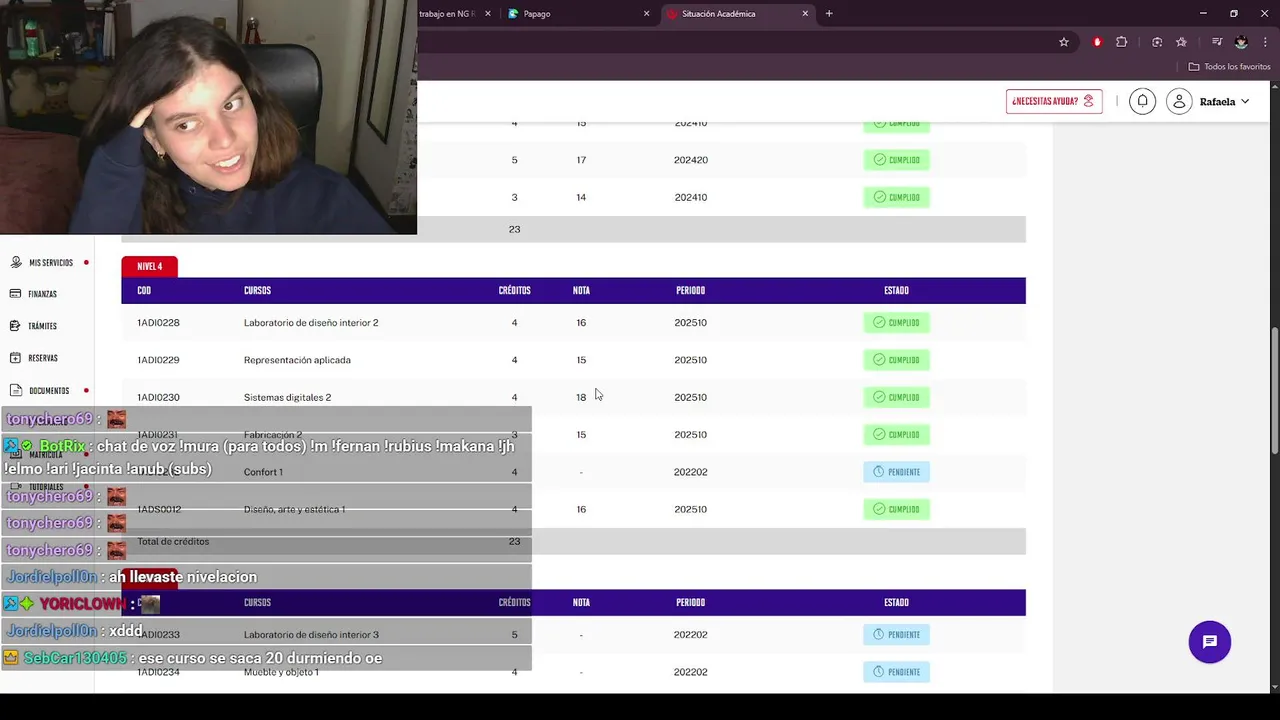This screenshot has height=720, width=1280.
Task: Open a new browser tab
Action: (829, 14)
